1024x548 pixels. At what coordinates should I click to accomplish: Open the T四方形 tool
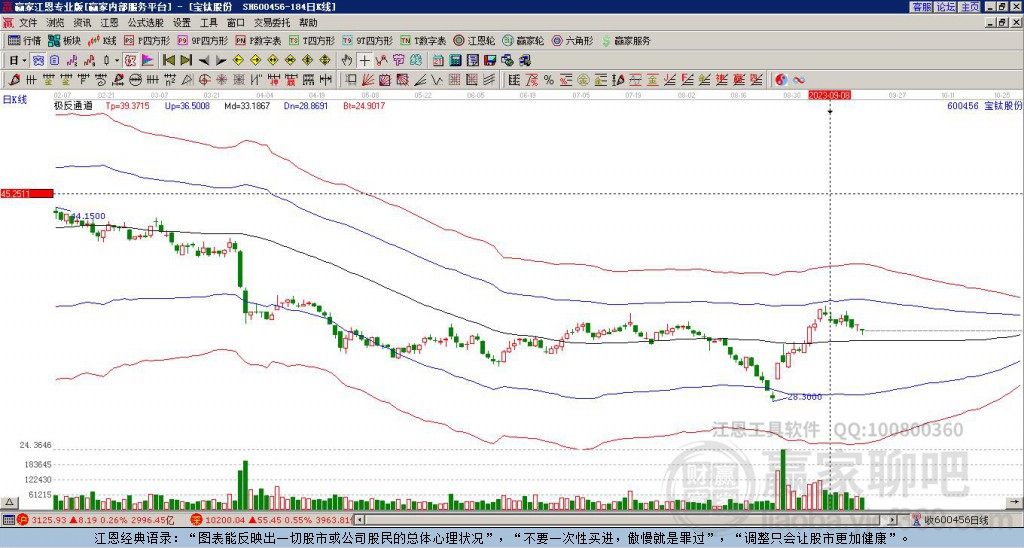[x=312, y=40]
